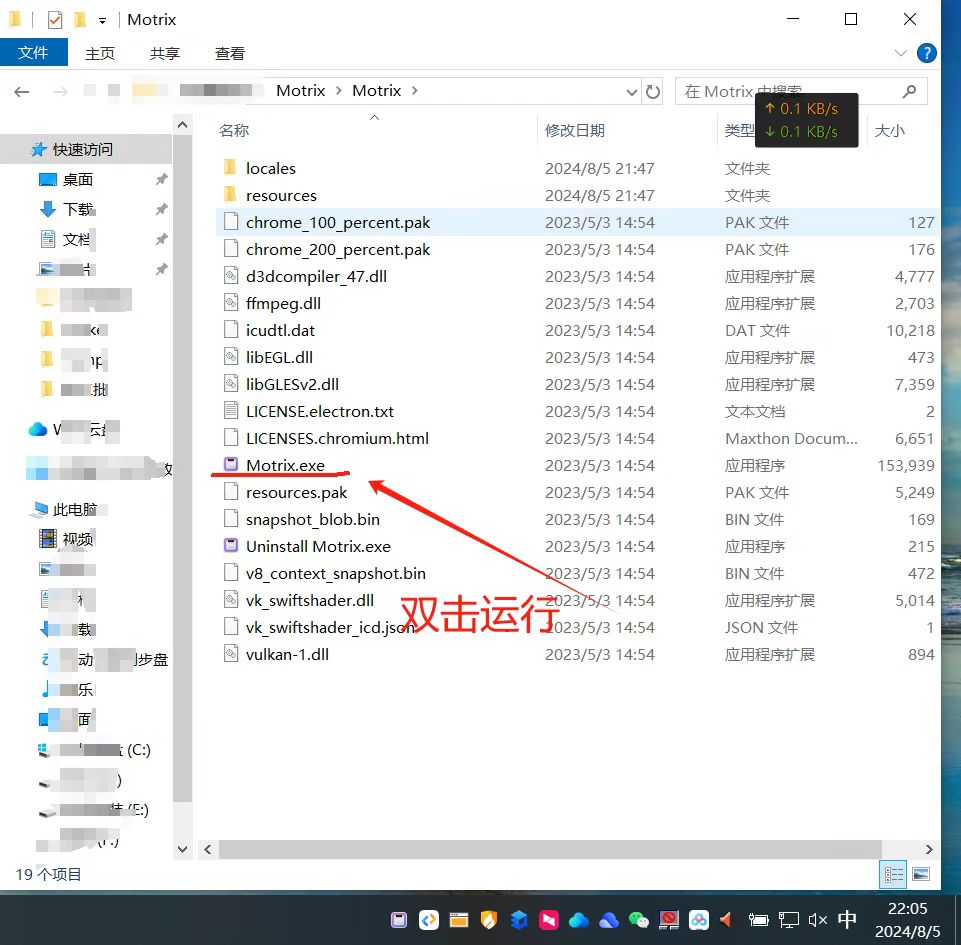Open the resources folder icon
Viewport: 961px width, 945px height.
click(230, 195)
